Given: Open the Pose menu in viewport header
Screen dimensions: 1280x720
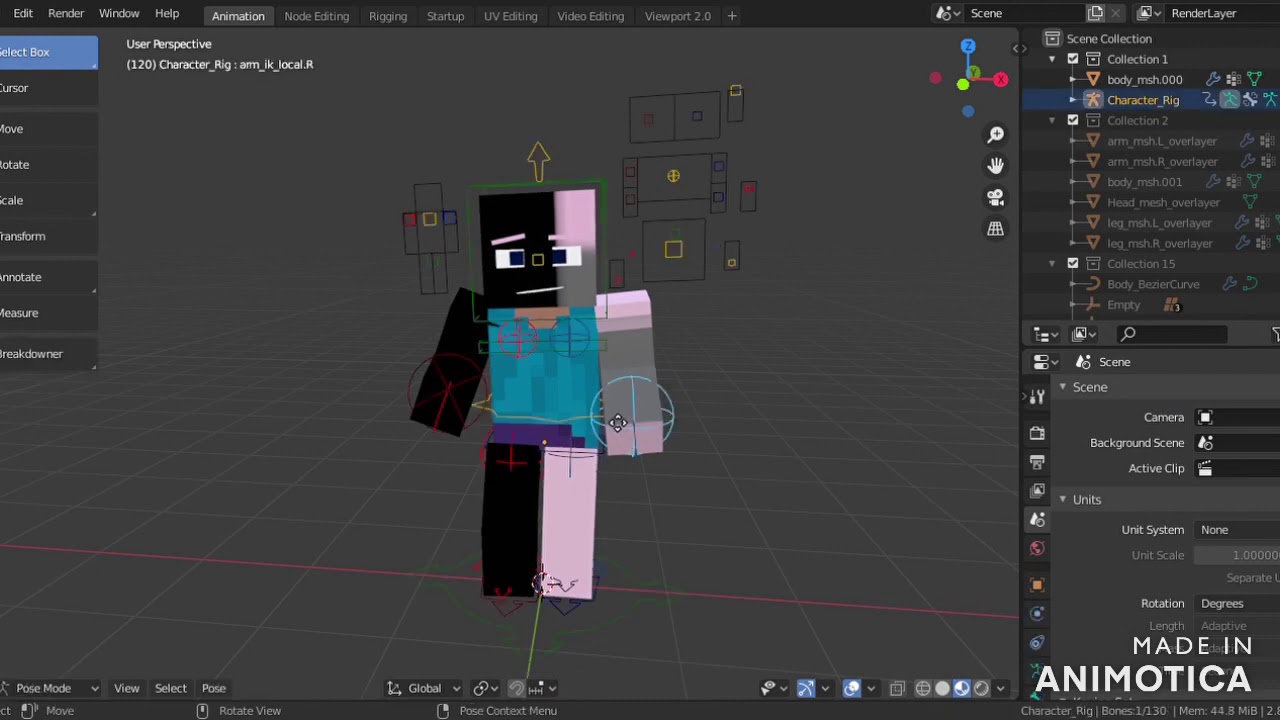Looking at the screenshot, I should coord(214,688).
